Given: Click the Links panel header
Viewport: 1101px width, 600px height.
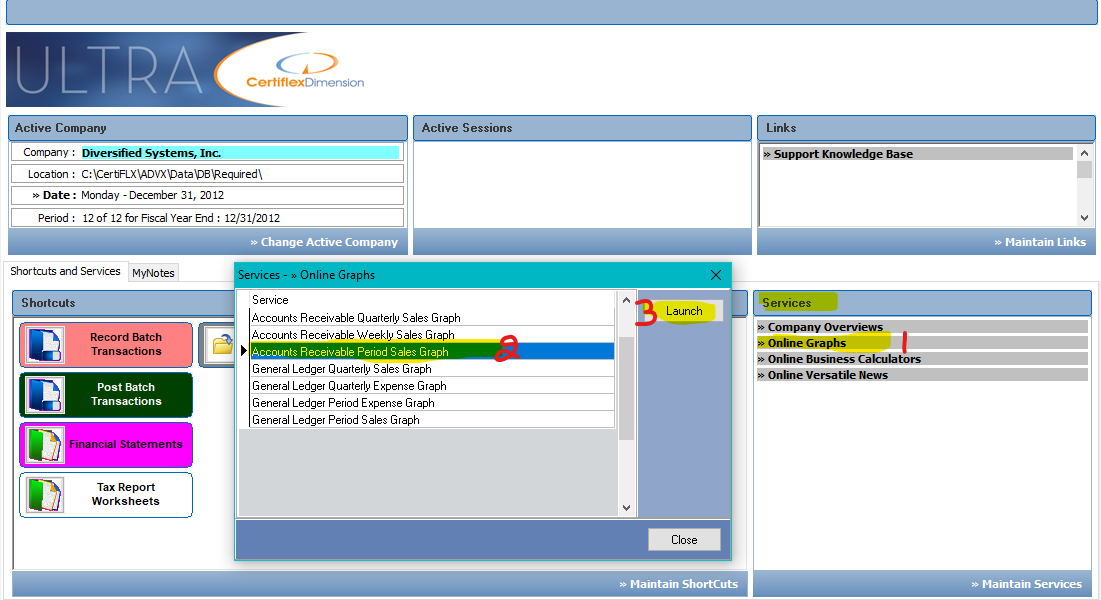Looking at the screenshot, I should click(x=926, y=128).
